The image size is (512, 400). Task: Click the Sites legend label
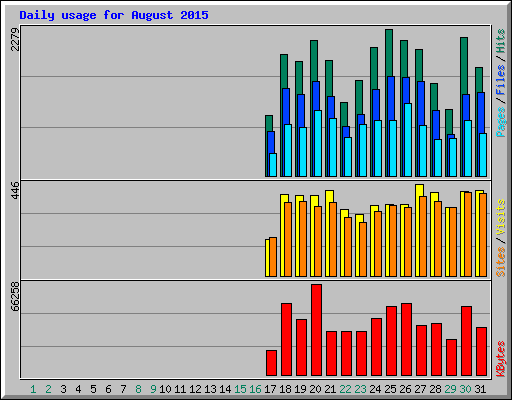coord(500,262)
